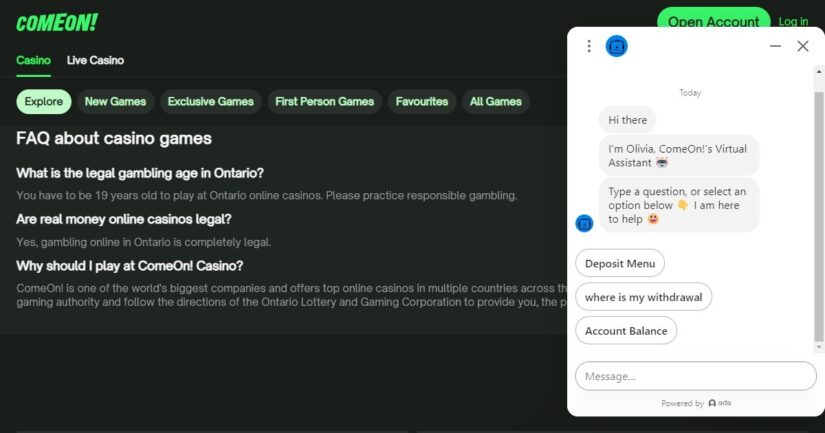Click the ComeOn! logo

pyautogui.click(x=57, y=23)
